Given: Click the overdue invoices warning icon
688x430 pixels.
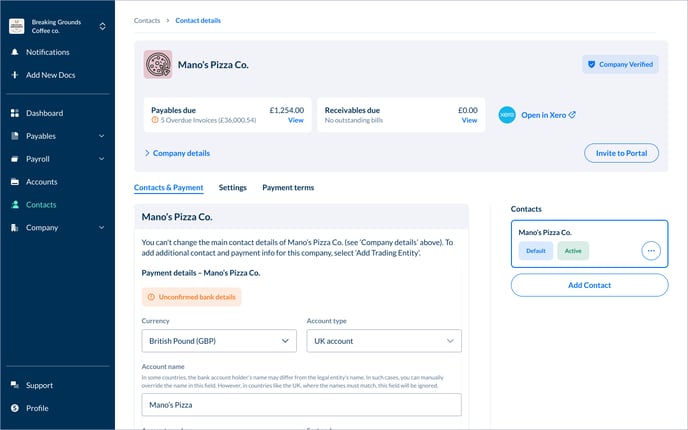Looking at the screenshot, I should [154, 120].
